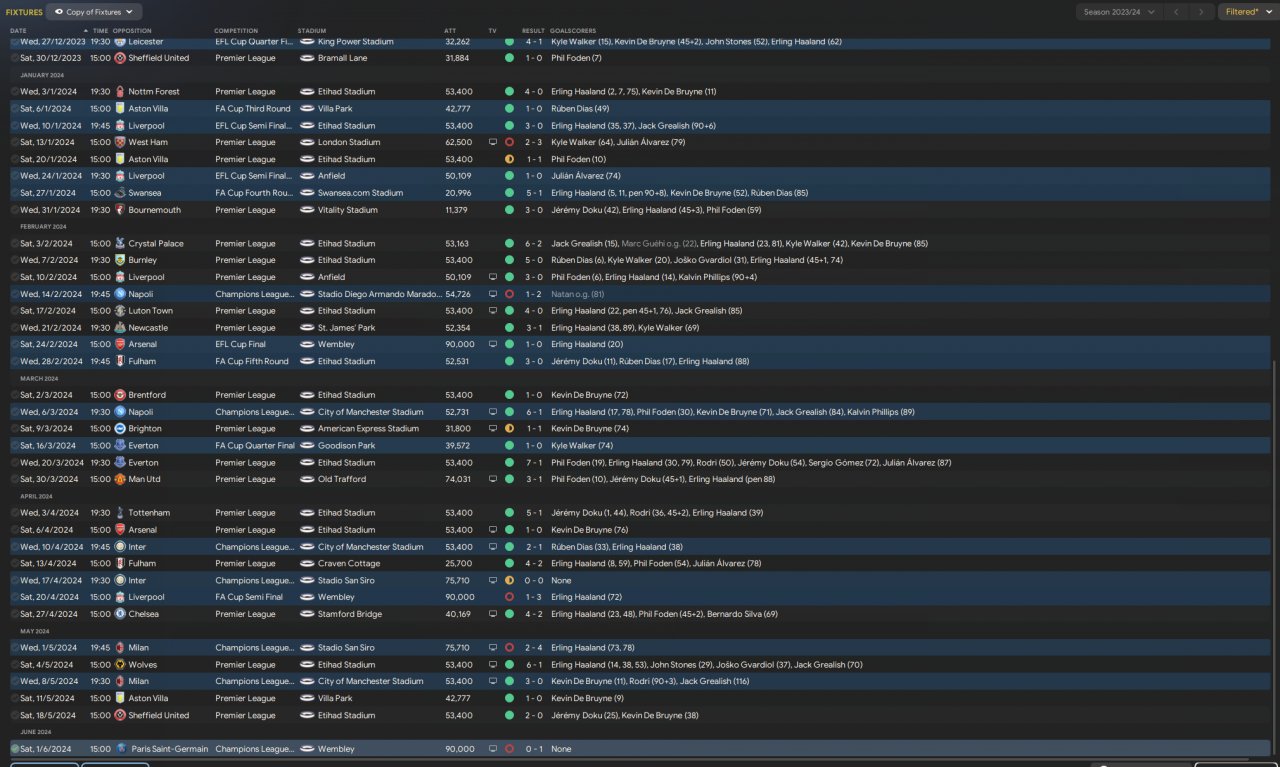Click the Brentford club badge
This screenshot has height=767, width=1280.
(x=120, y=395)
